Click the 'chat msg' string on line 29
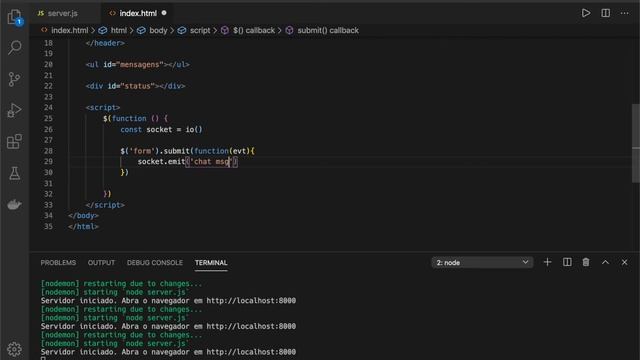This screenshot has width=640, height=360. click(x=211, y=161)
